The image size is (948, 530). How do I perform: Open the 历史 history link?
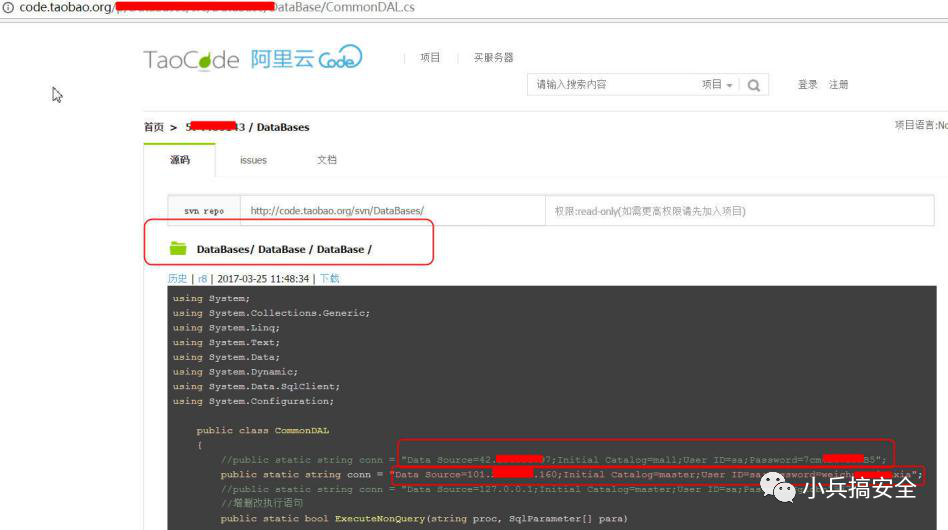pyautogui.click(x=177, y=279)
